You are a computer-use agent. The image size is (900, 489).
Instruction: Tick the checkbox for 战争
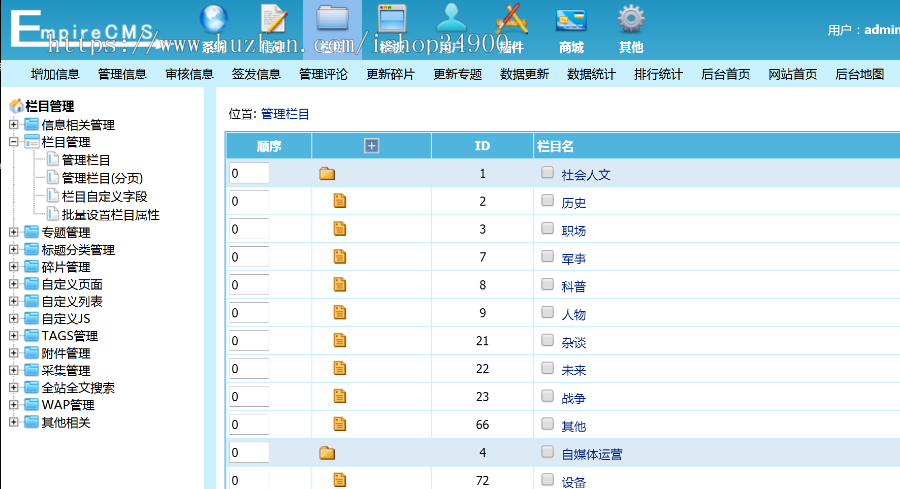click(548, 396)
